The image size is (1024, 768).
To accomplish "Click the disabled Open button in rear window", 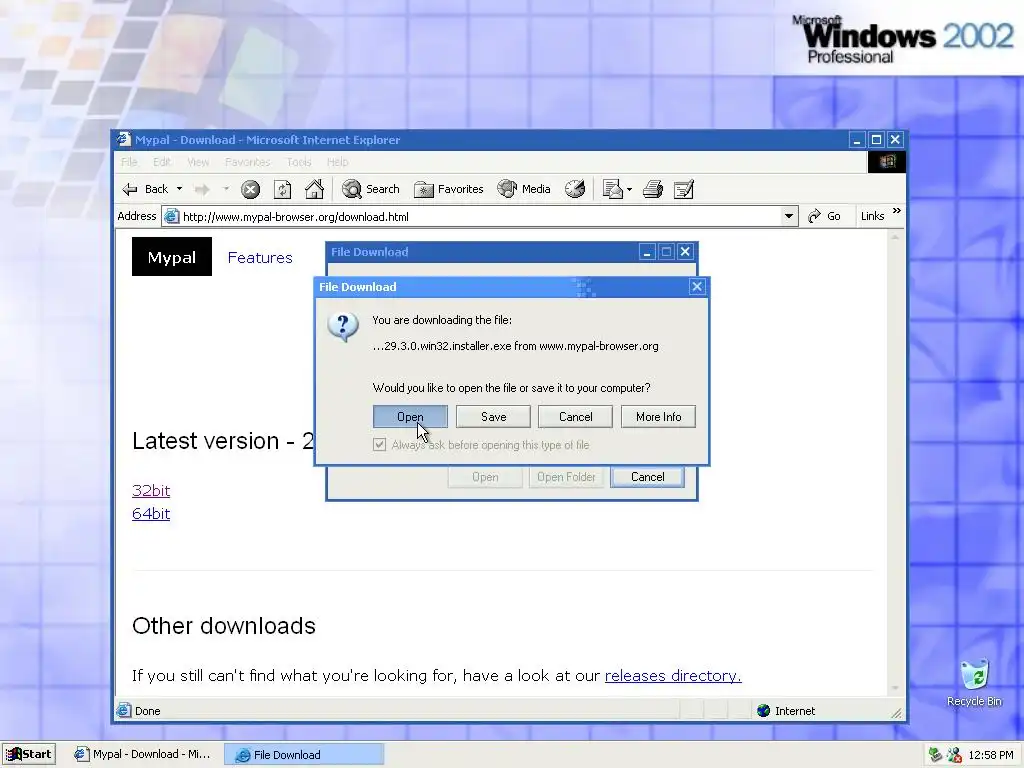I will click(485, 477).
